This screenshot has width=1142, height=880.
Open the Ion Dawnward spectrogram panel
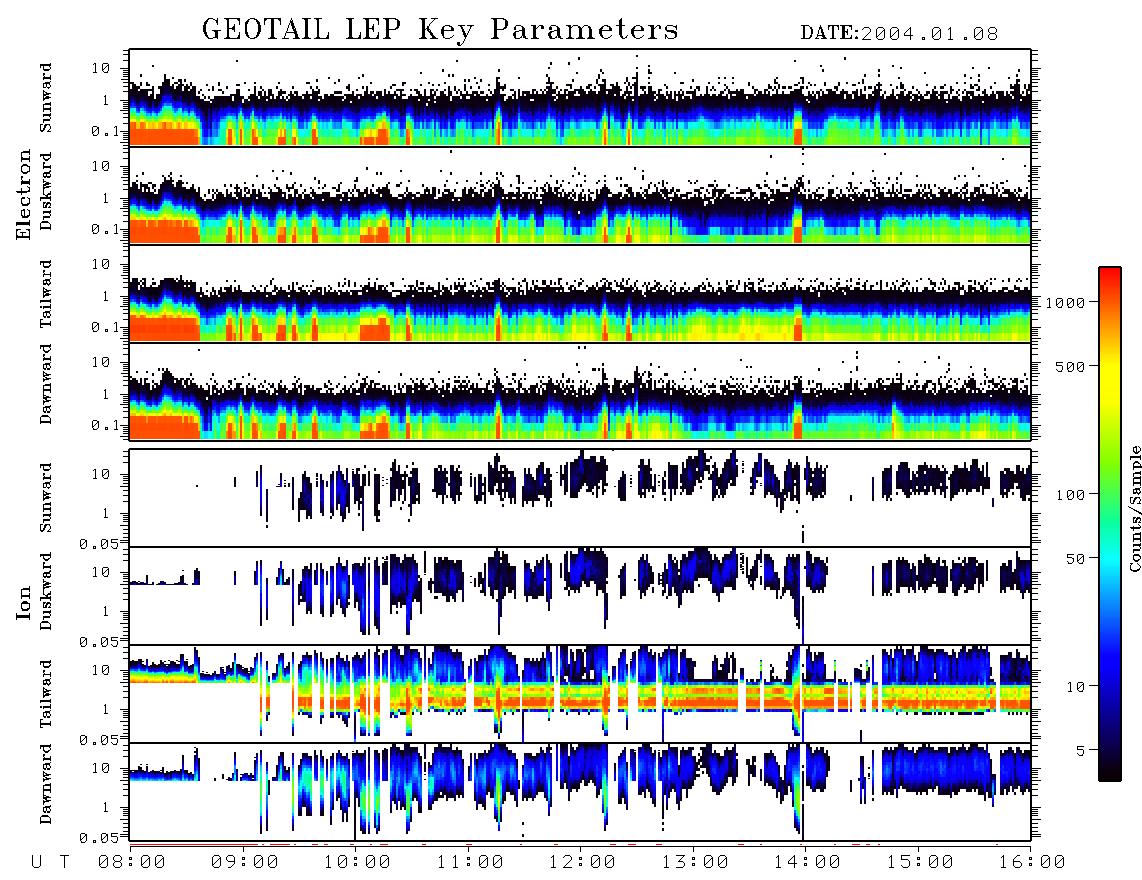[580, 792]
